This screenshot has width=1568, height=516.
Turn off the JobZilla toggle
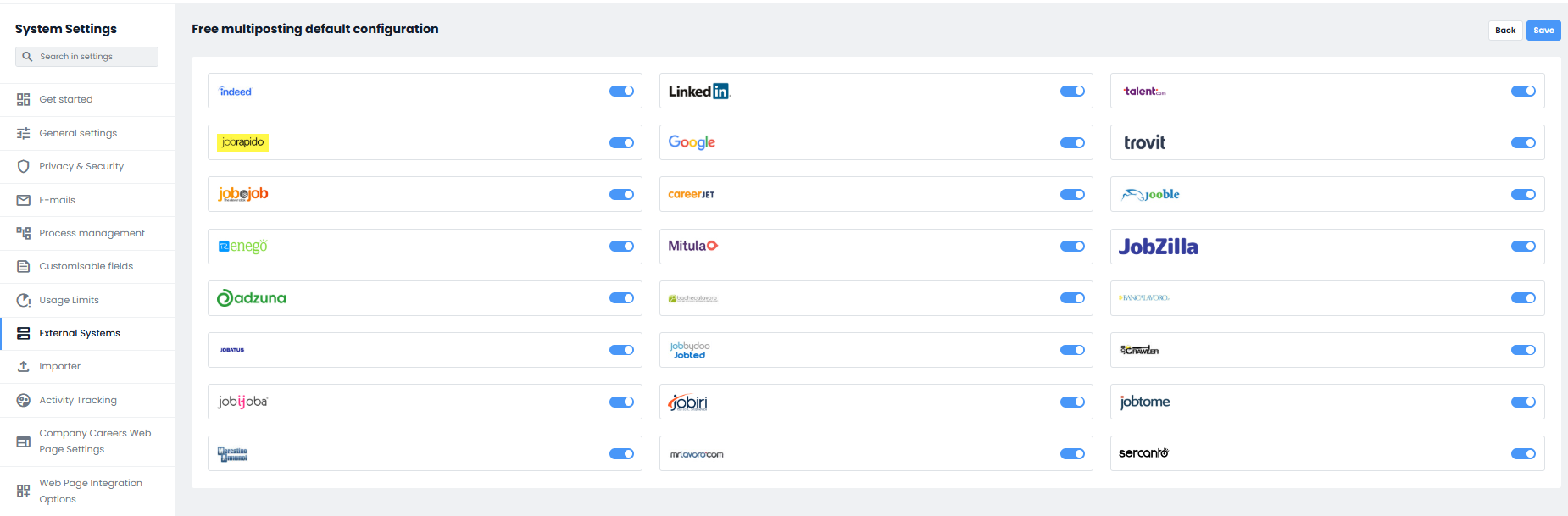[1523, 247]
